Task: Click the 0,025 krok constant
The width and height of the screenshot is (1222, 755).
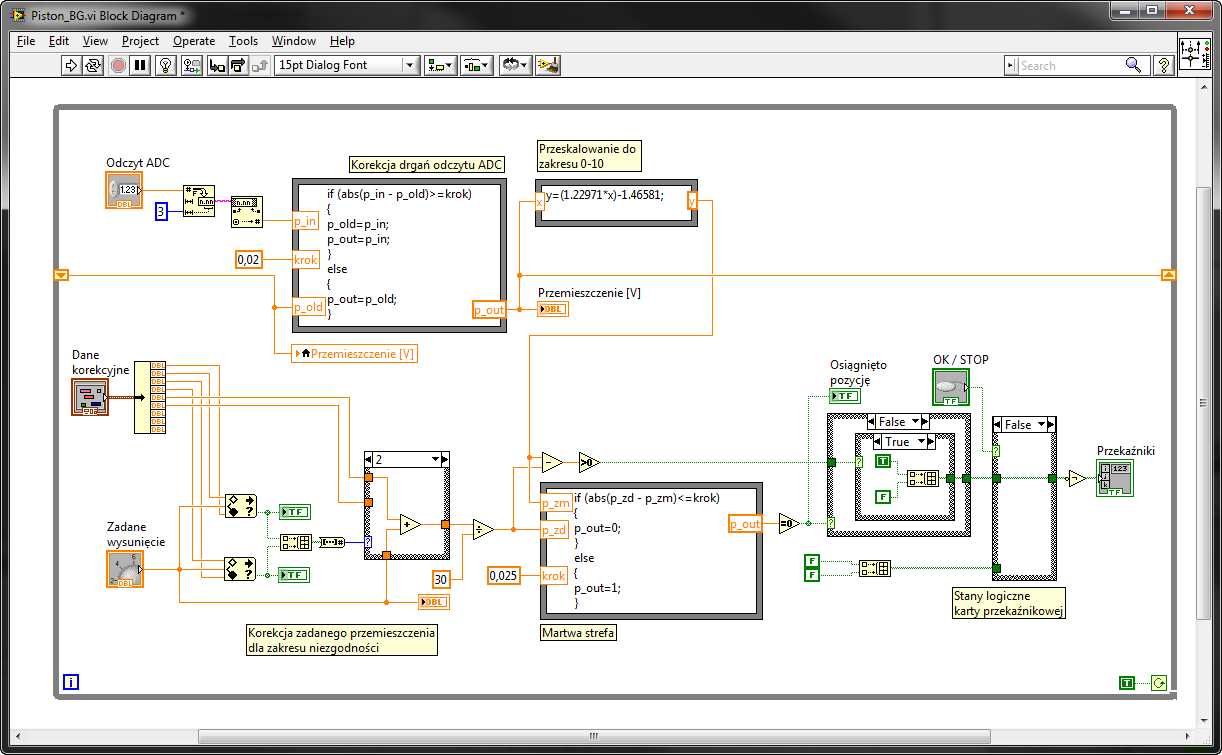Action: pyautogui.click(x=503, y=575)
